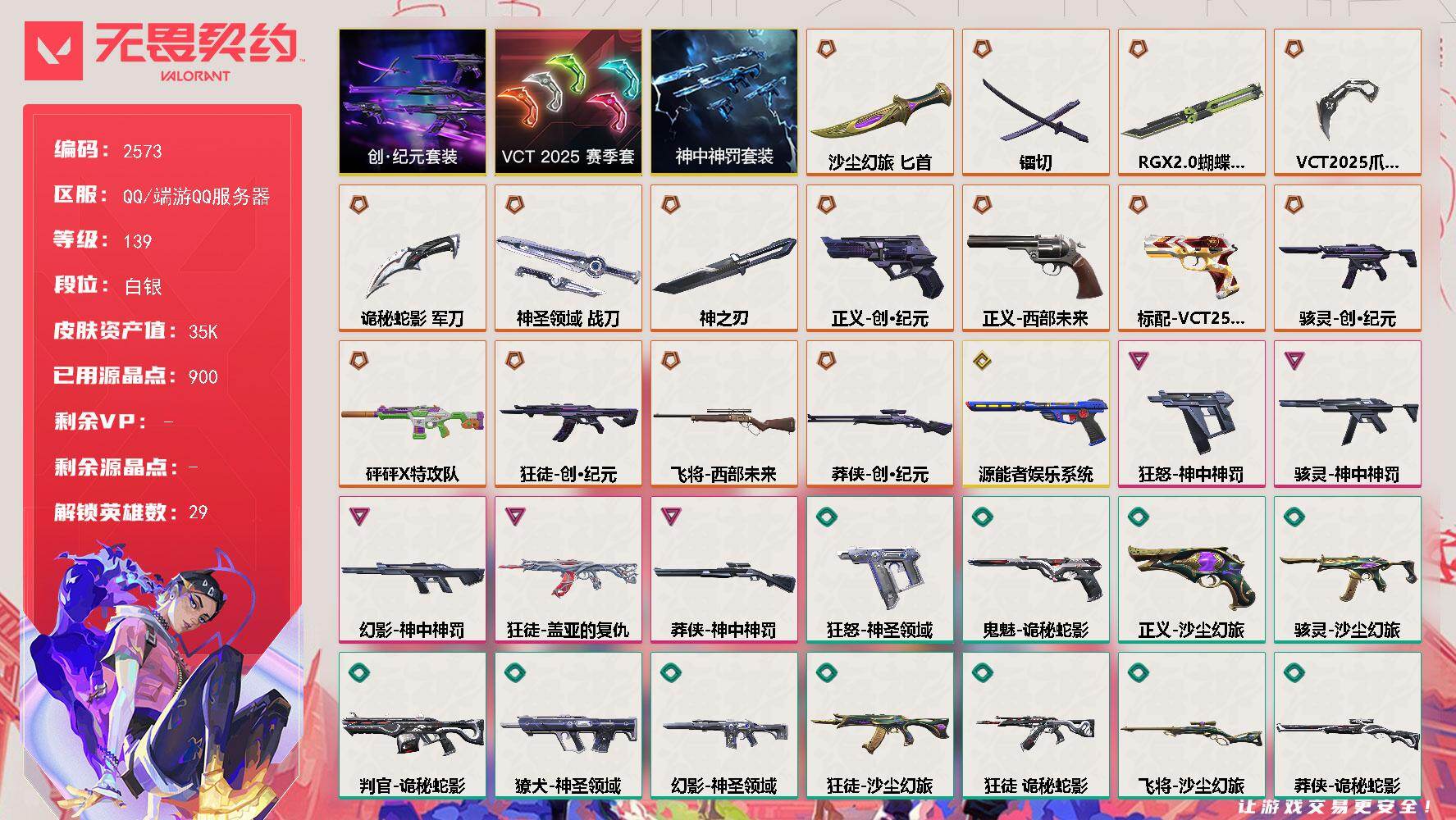The height and width of the screenshot is (820, 1456).
Task: Click green tier badge on 正义-沙尘幻旅 card
Action: [1139, 516]
